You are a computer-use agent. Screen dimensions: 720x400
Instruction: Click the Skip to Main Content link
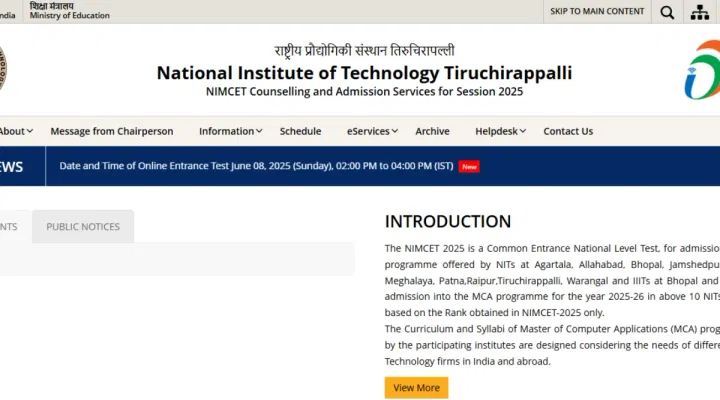tap(597, 11)
